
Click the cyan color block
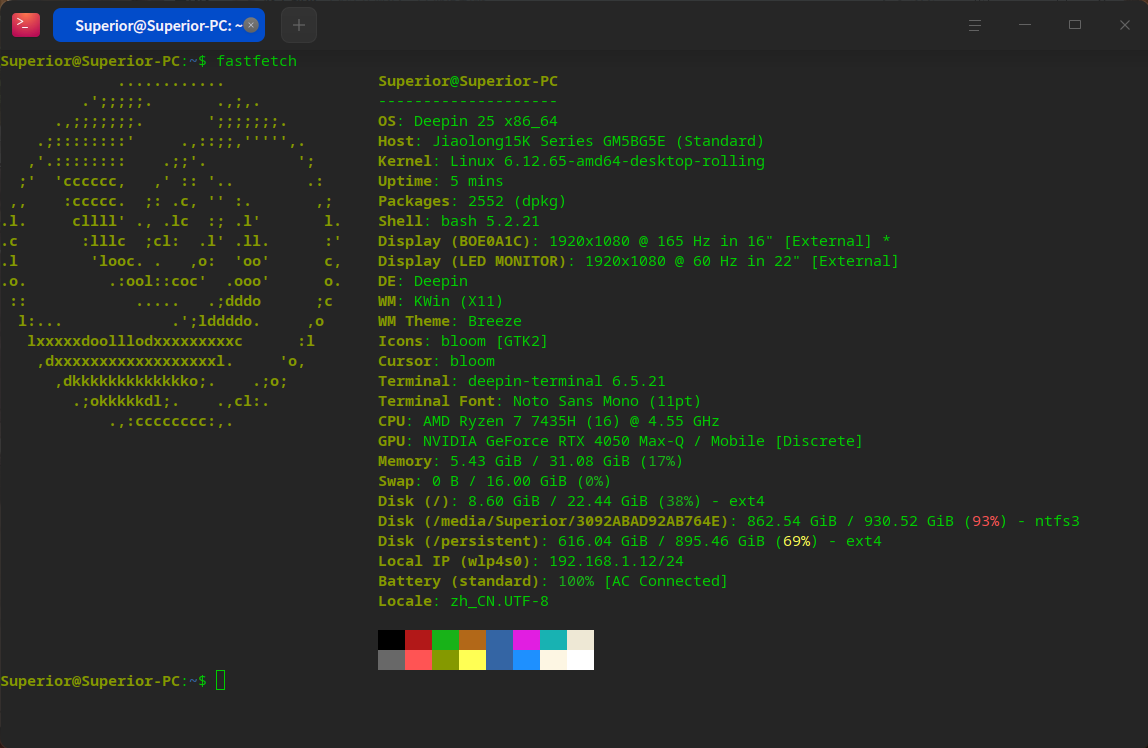pos(553,640)
